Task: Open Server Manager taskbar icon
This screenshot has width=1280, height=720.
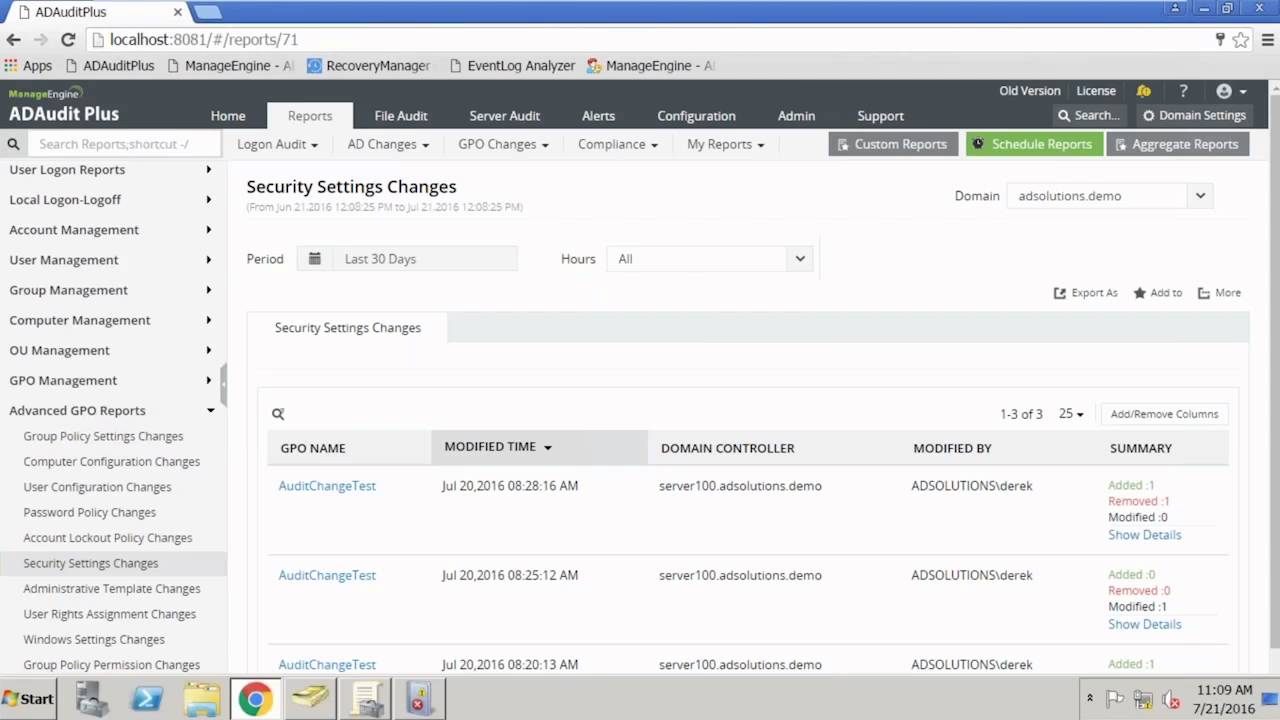Action: coord(92,699)
